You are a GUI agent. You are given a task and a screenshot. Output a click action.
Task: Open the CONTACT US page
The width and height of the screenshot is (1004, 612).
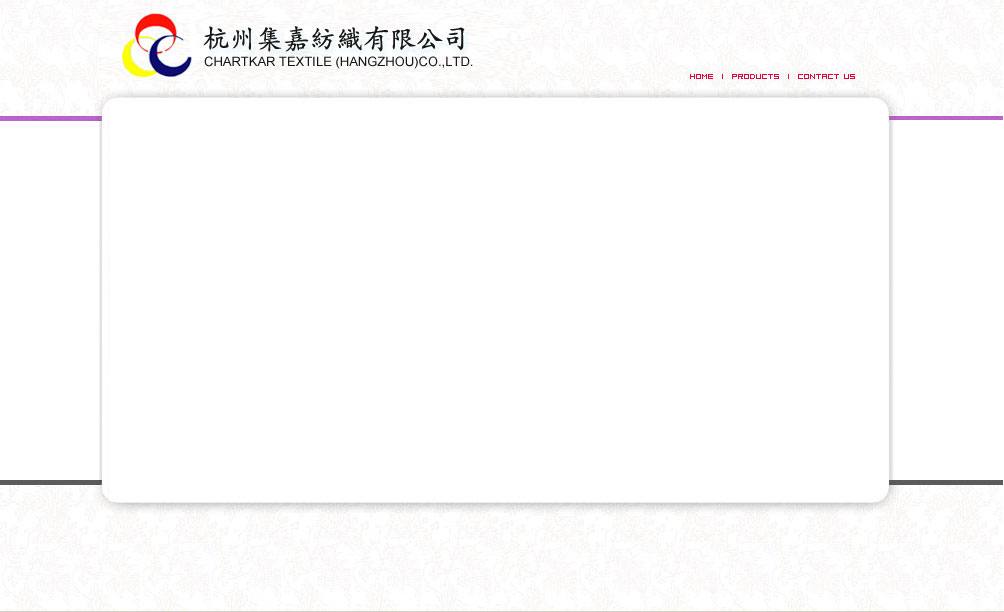[x=826, y=77]
